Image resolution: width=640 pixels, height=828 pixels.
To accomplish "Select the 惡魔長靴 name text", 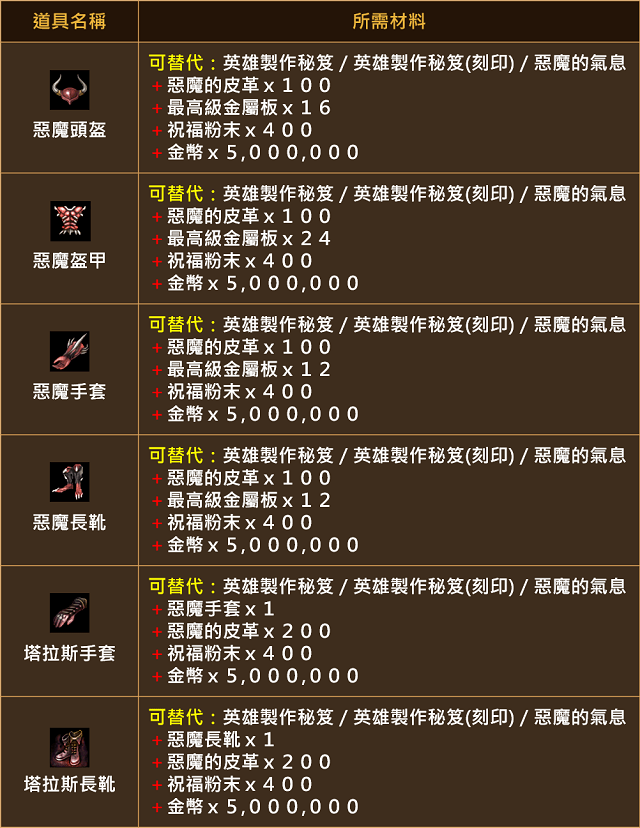I will tap(70, 522).
